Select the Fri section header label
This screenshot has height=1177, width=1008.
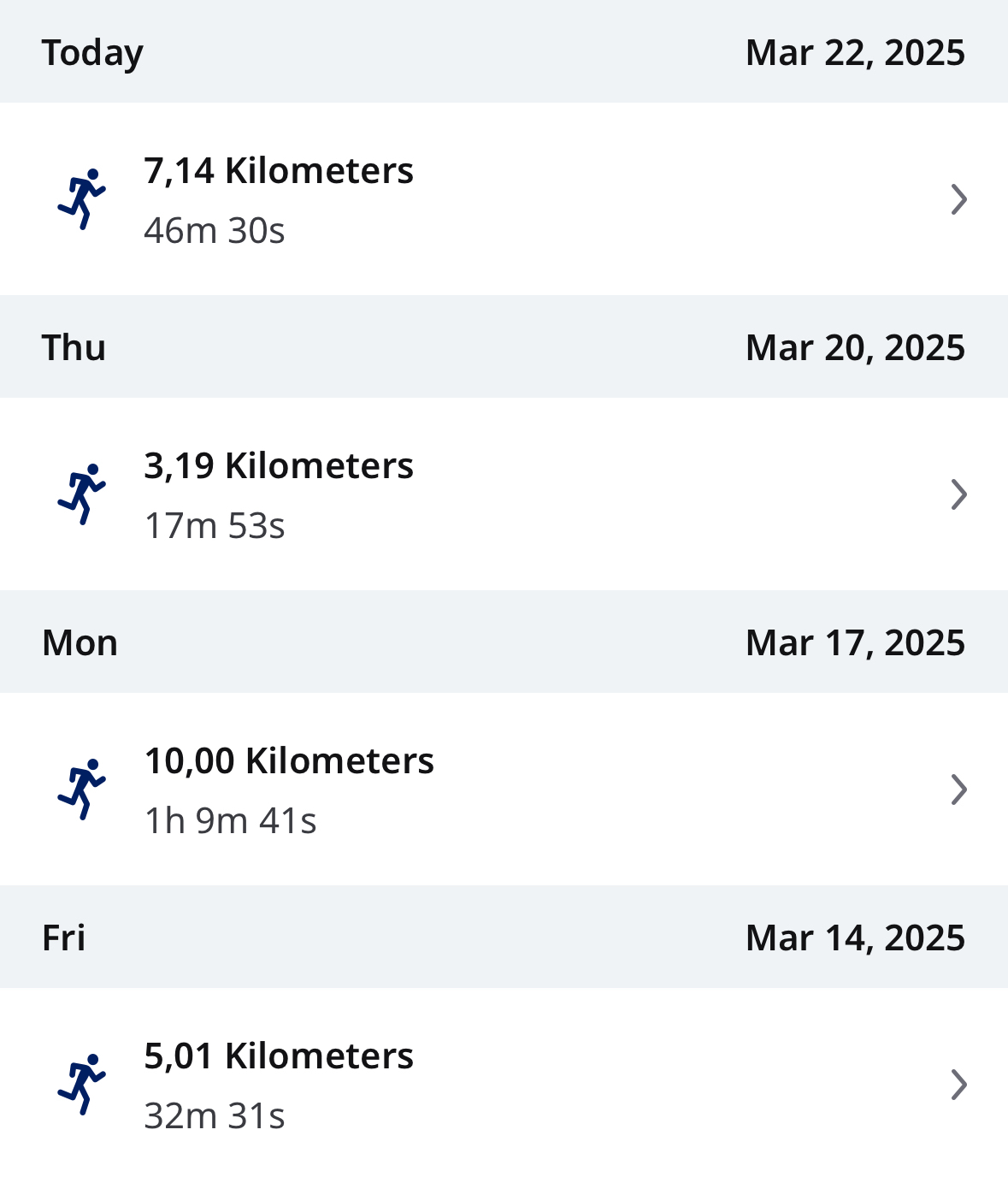[x=64, y=938]
